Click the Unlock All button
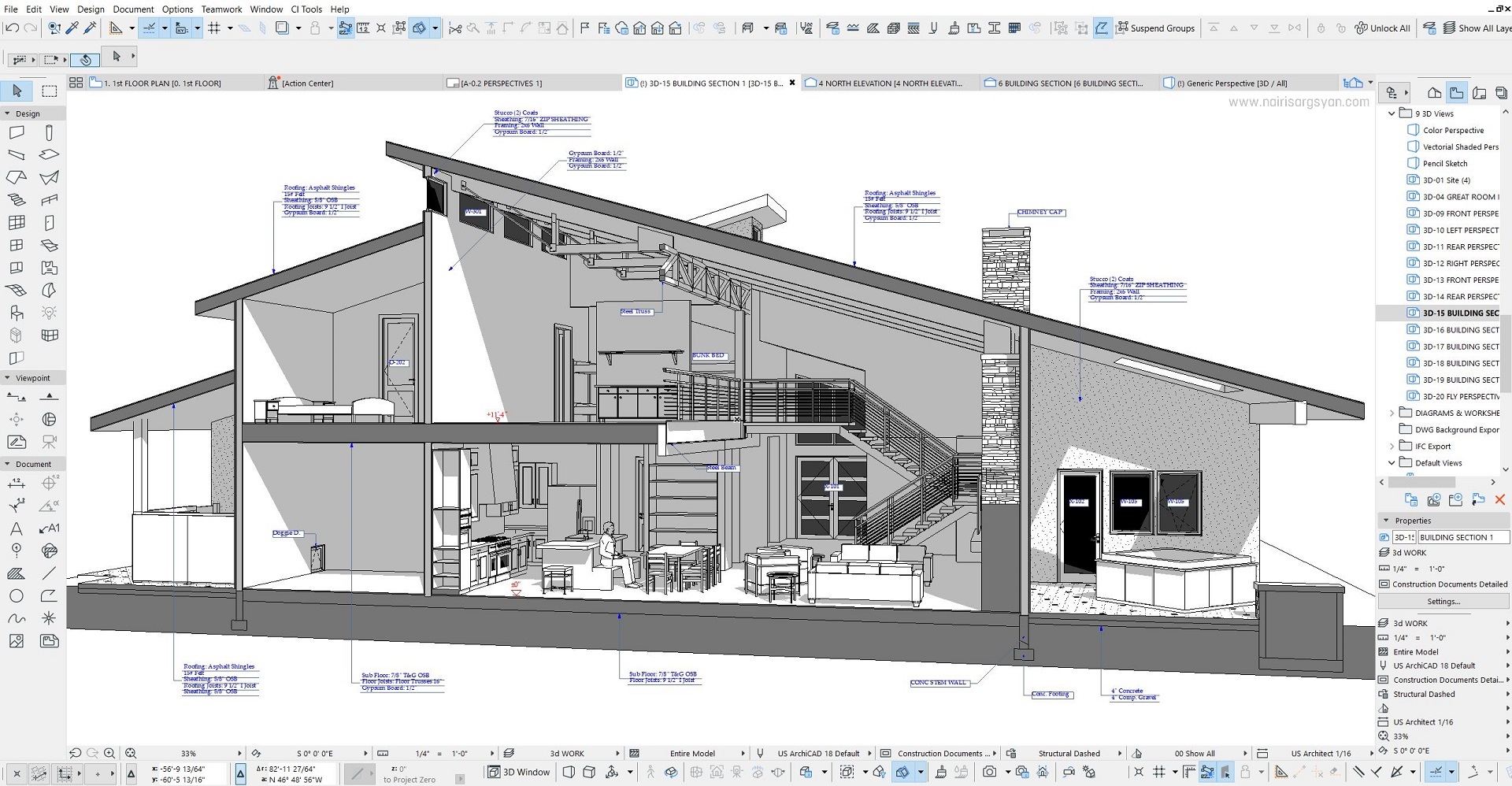The height and width of the screenshot is (786, 1512). click(1383, 28)
